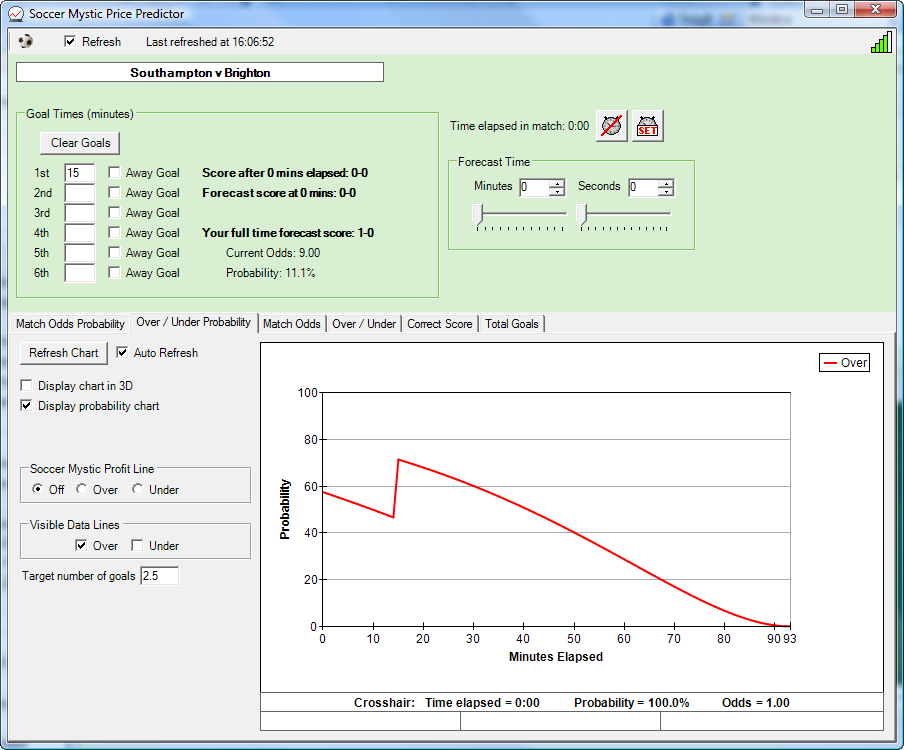Enable the Under visible data line
Image resolution: width=904 pixels, height=750 pixels.
[137, 545]
